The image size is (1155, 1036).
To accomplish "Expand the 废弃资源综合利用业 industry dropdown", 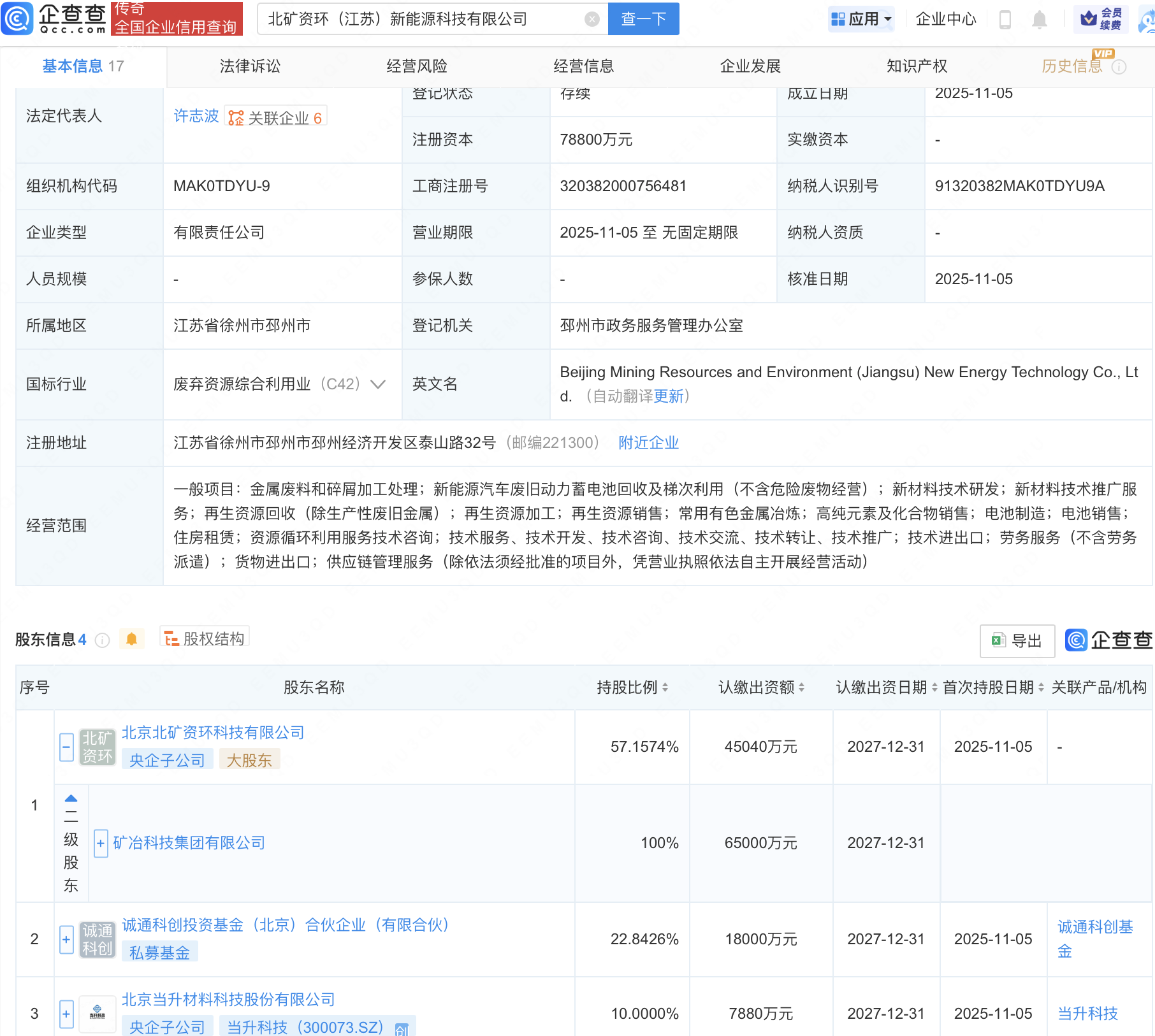I will (x=378, y=384).
